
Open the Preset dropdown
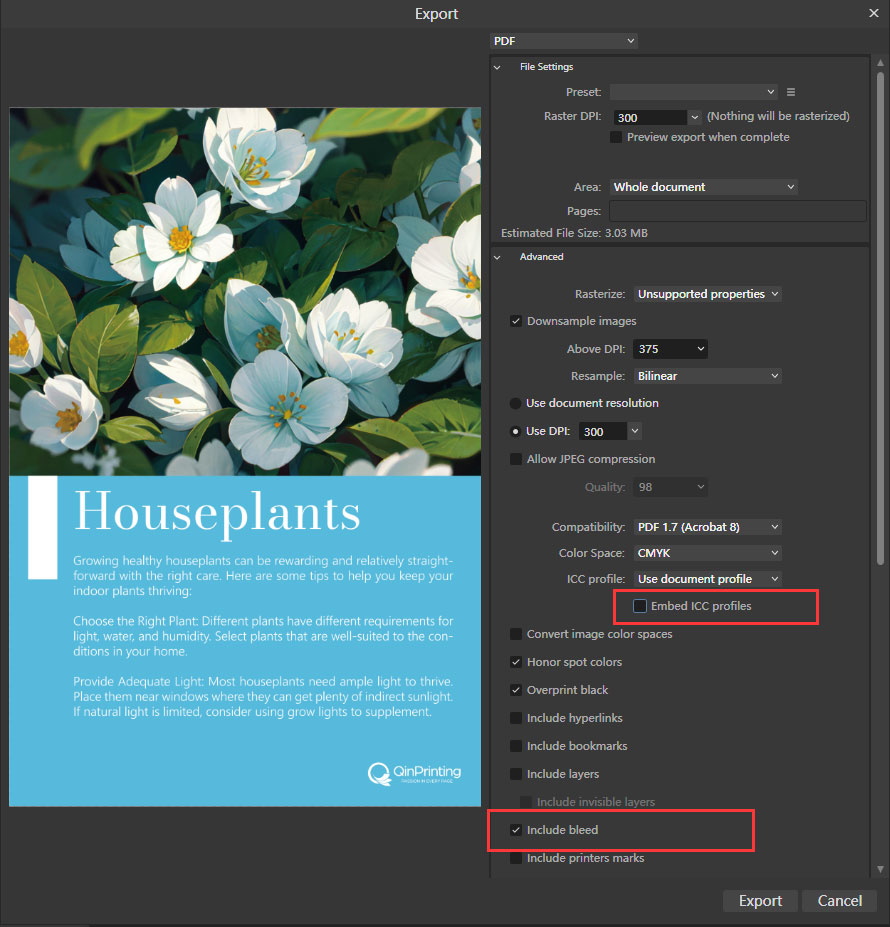tap(694, 92)
